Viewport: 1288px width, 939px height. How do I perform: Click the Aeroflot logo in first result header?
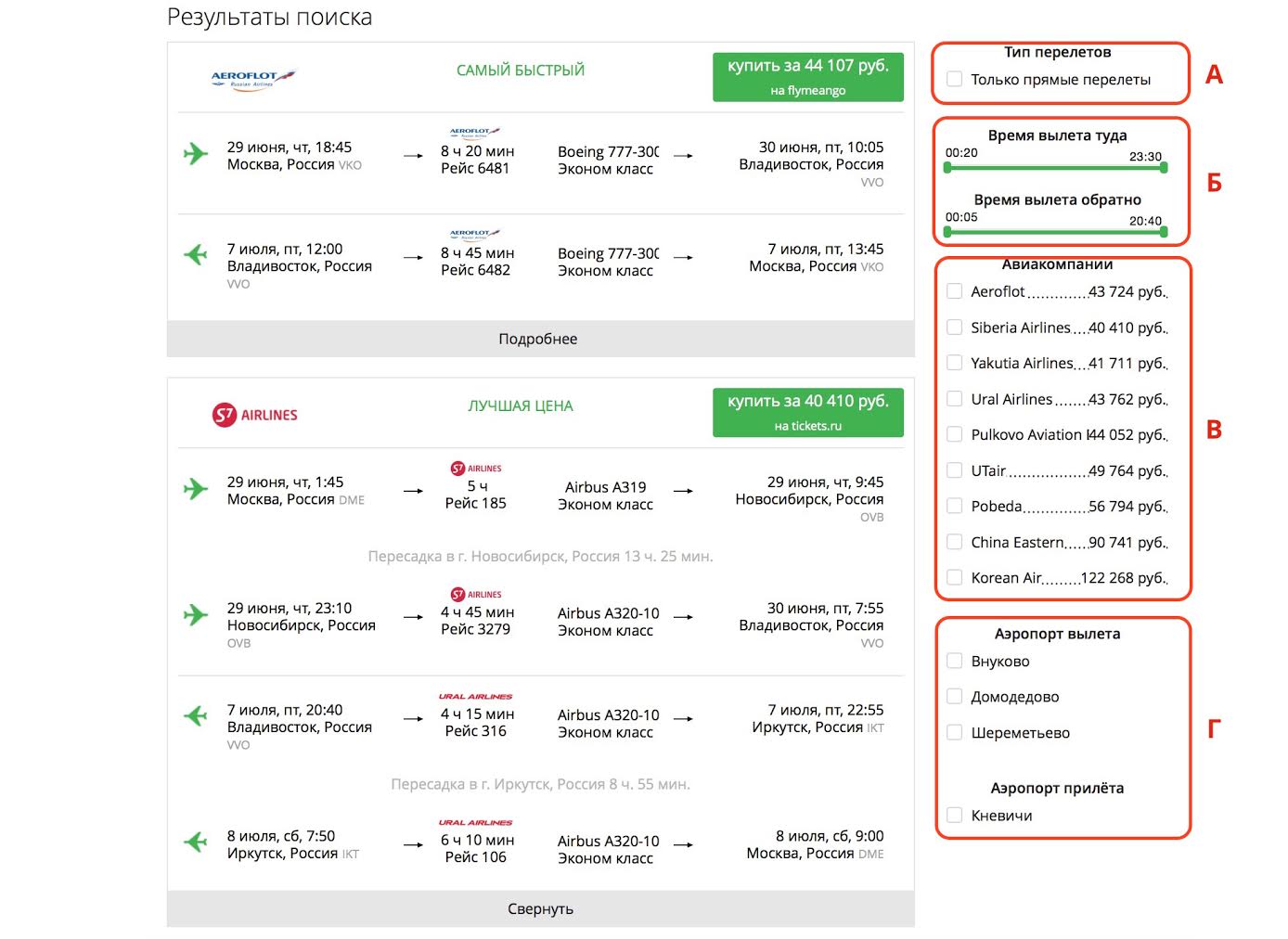pos(252,78)
